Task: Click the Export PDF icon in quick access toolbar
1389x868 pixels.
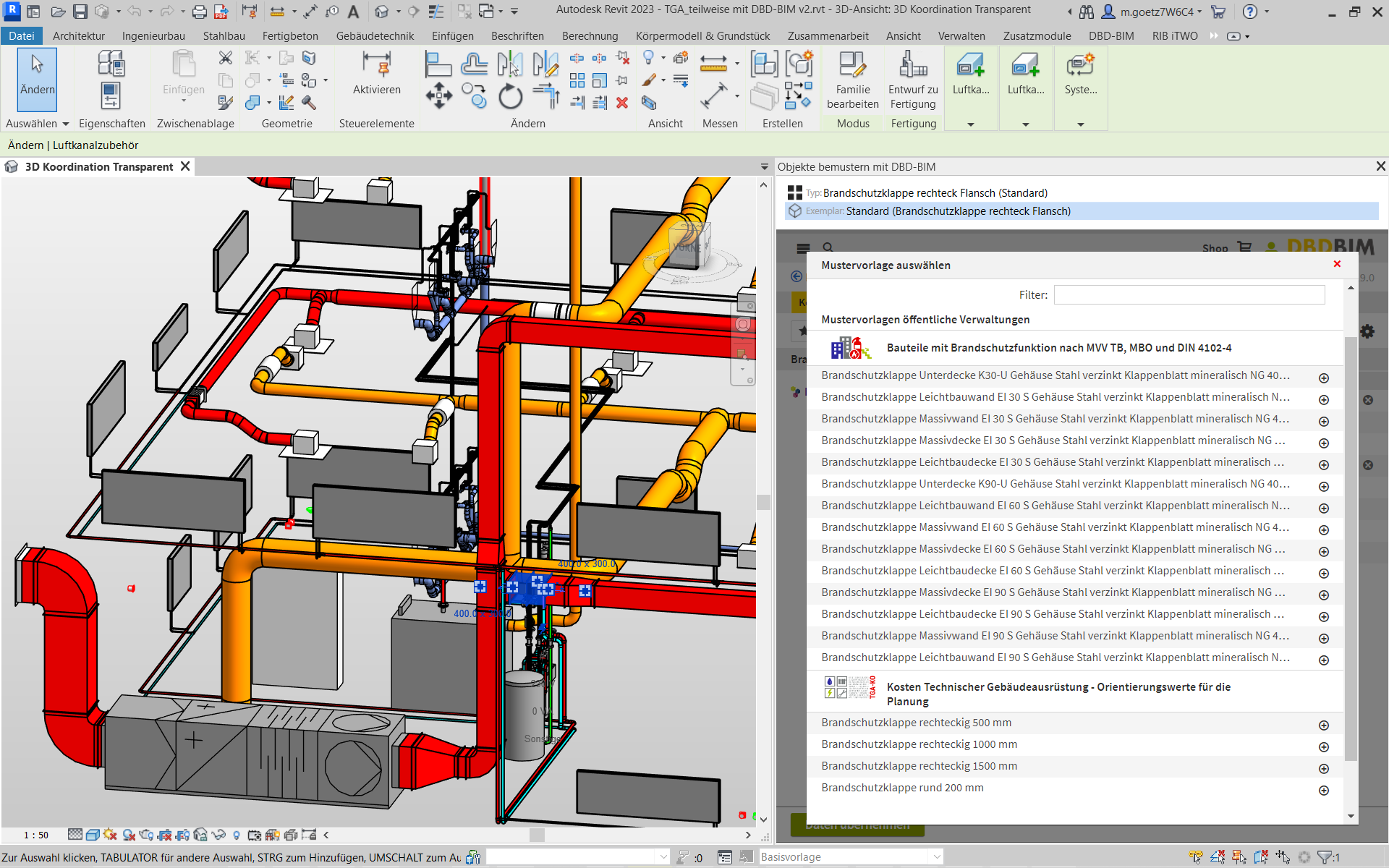Action: click(x=221, y=12)
